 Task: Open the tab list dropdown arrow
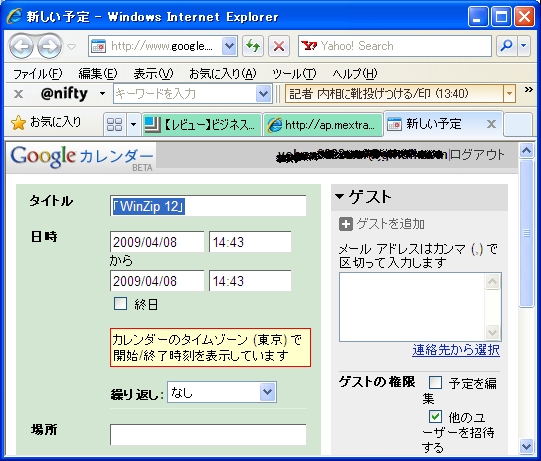tap(134, 124)
